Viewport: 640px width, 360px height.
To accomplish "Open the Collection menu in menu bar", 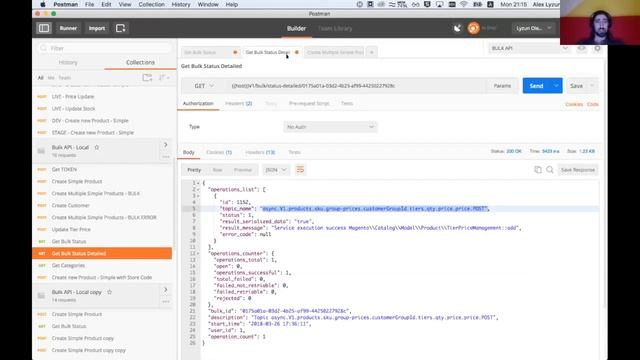I will point(151,4).
